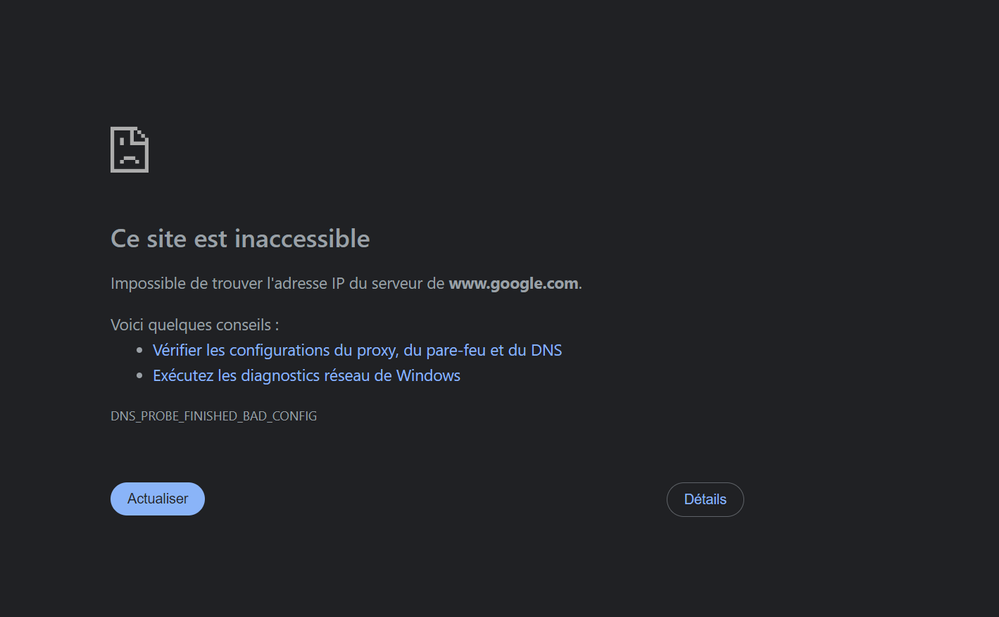Reload the page with the Actualiser button
Image resolution: width=999 pixels, height=617 pixels.
click(x=157, y=499)
